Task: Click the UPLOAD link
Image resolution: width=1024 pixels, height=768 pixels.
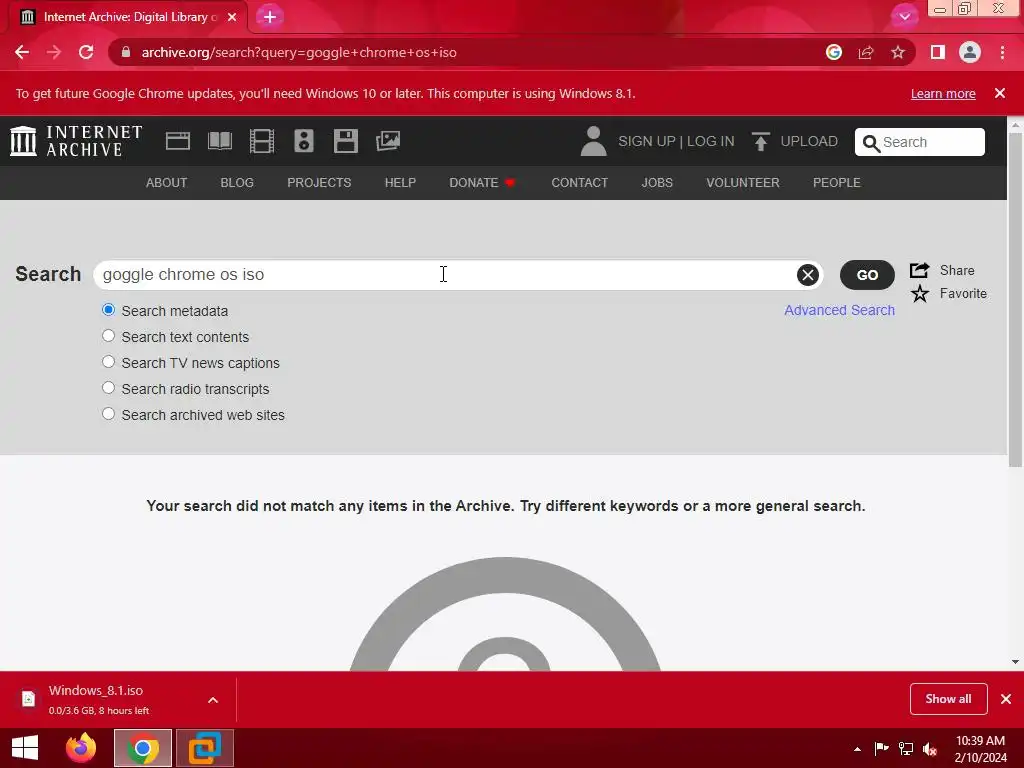Action: [809, 141]
